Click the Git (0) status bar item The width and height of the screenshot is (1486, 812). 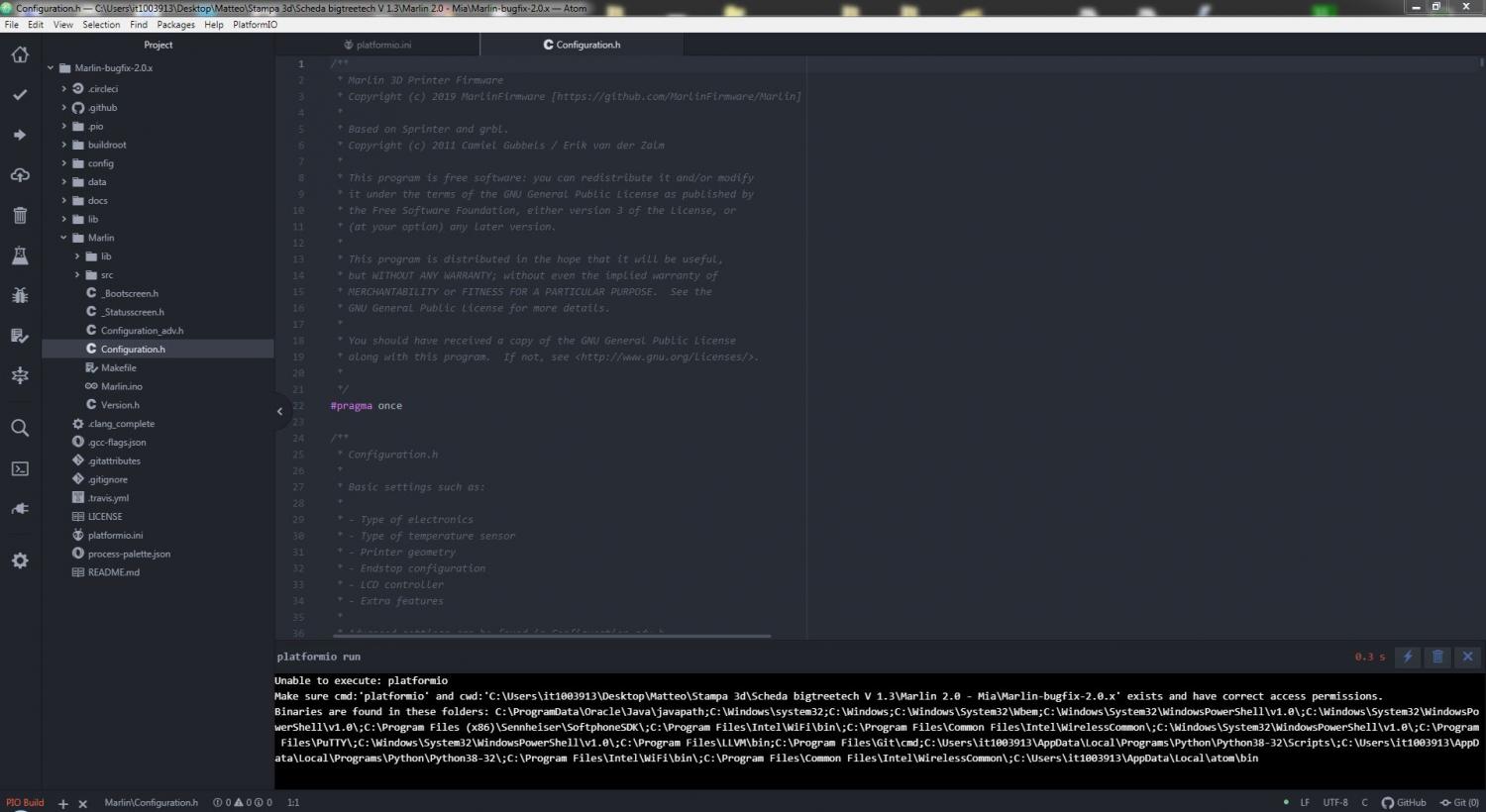click(1459, 802)
